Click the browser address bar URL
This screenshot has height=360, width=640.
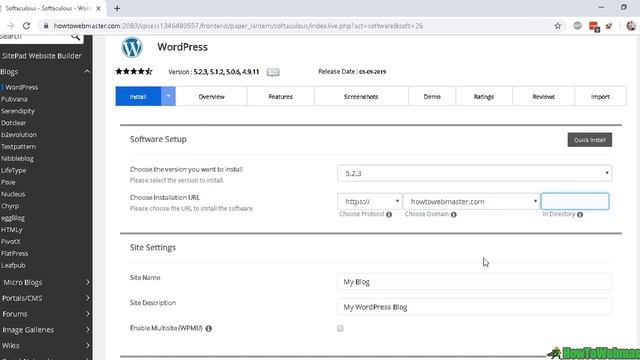point(238,26)
